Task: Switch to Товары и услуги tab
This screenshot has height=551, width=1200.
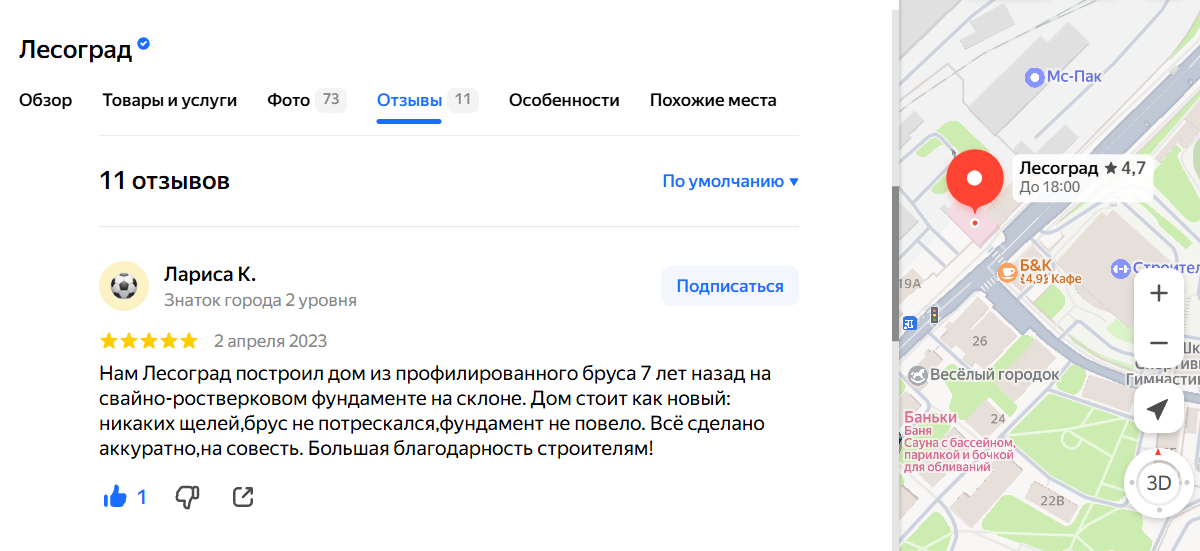Action: 170,100
